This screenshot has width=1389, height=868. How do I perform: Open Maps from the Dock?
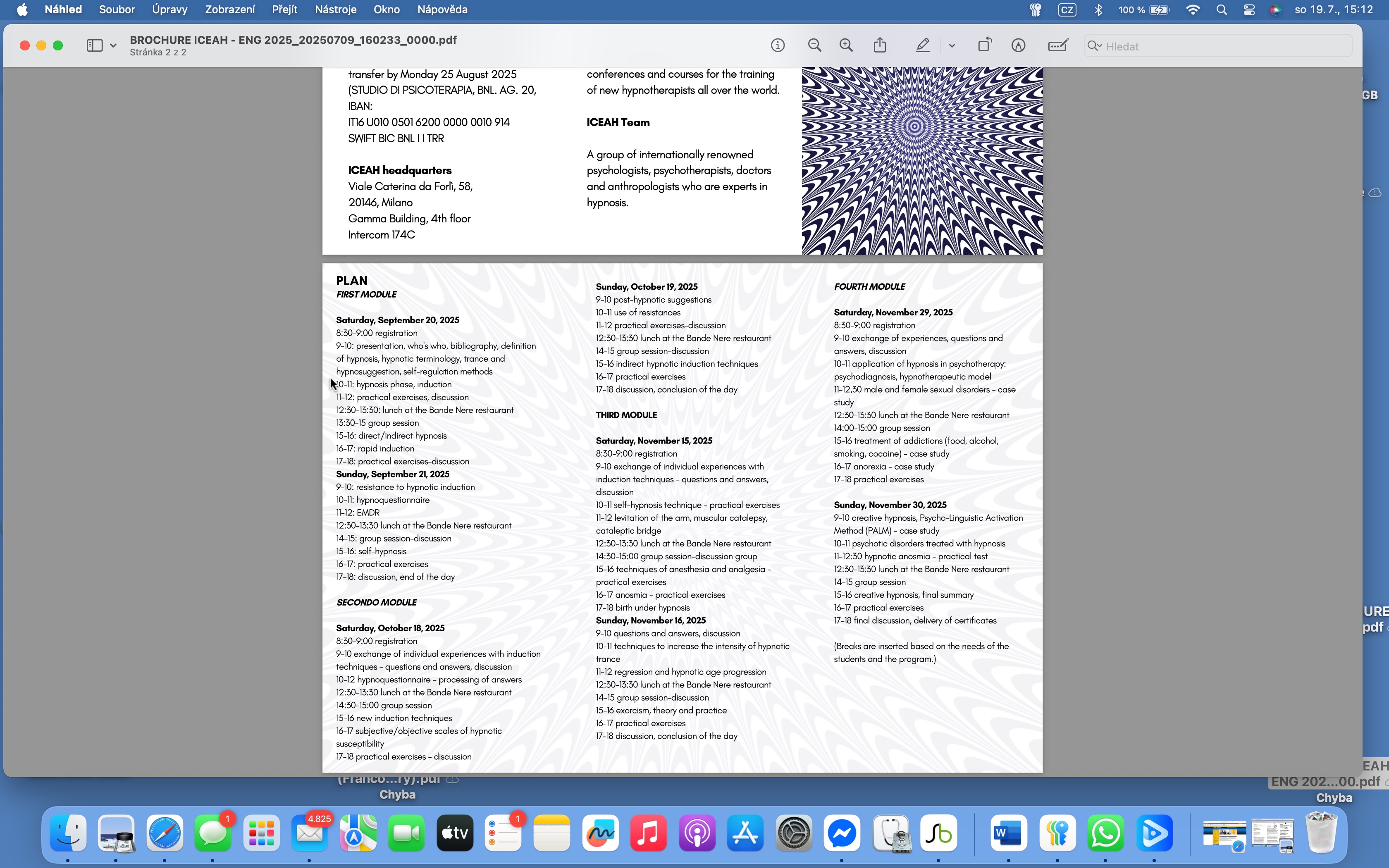tap(358, 832)
